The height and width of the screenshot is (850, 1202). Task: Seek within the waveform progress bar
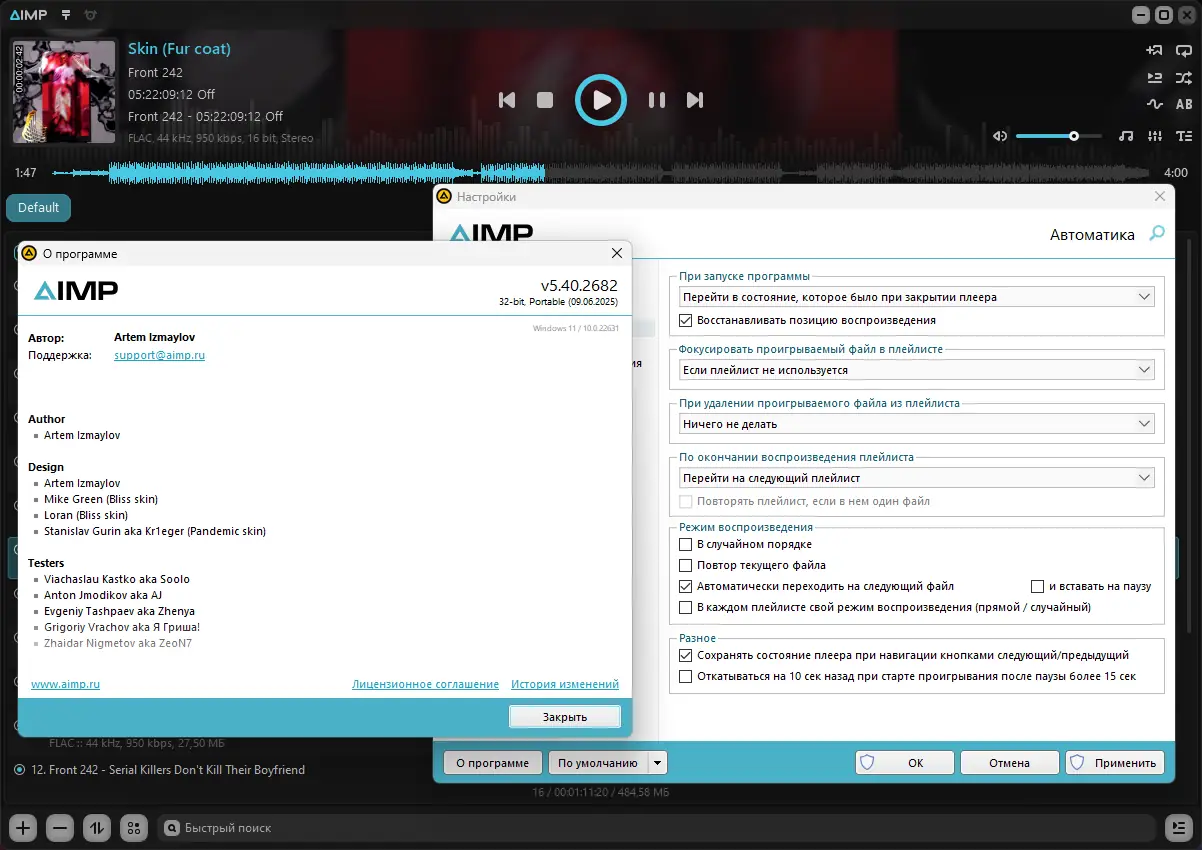tap(600, 173)
